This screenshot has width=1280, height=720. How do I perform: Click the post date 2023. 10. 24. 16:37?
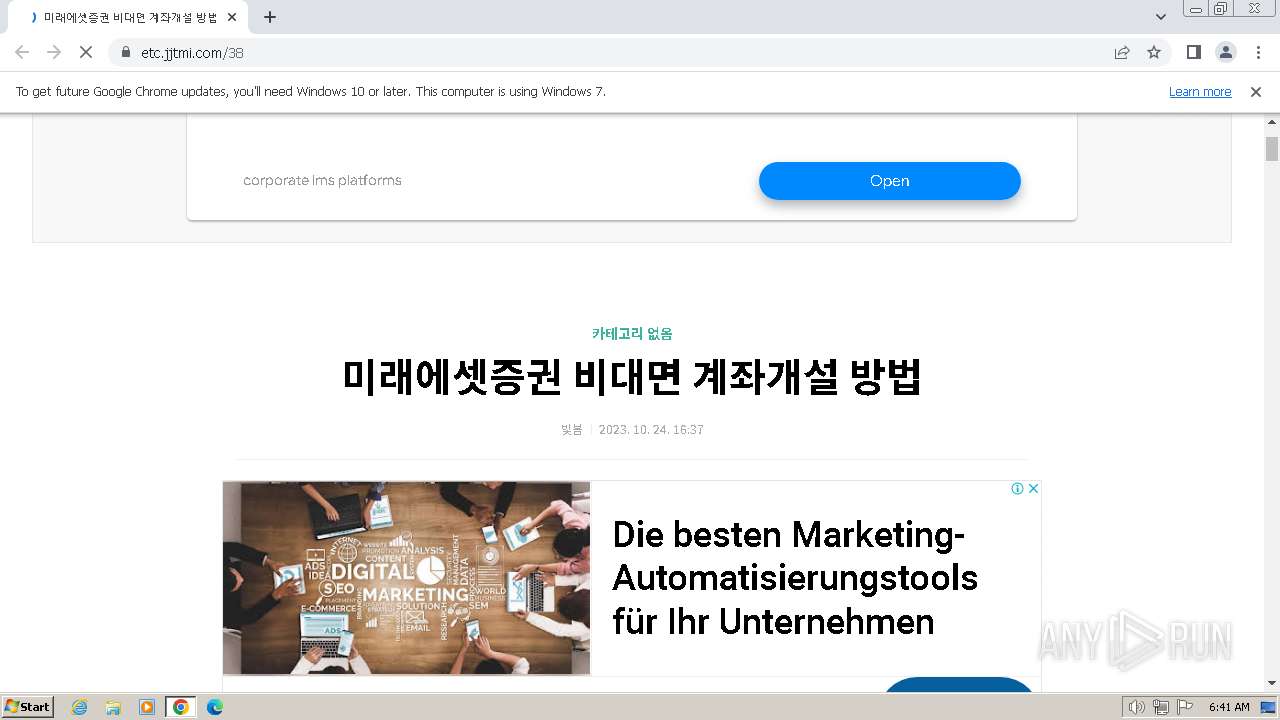tap(651, 430)
